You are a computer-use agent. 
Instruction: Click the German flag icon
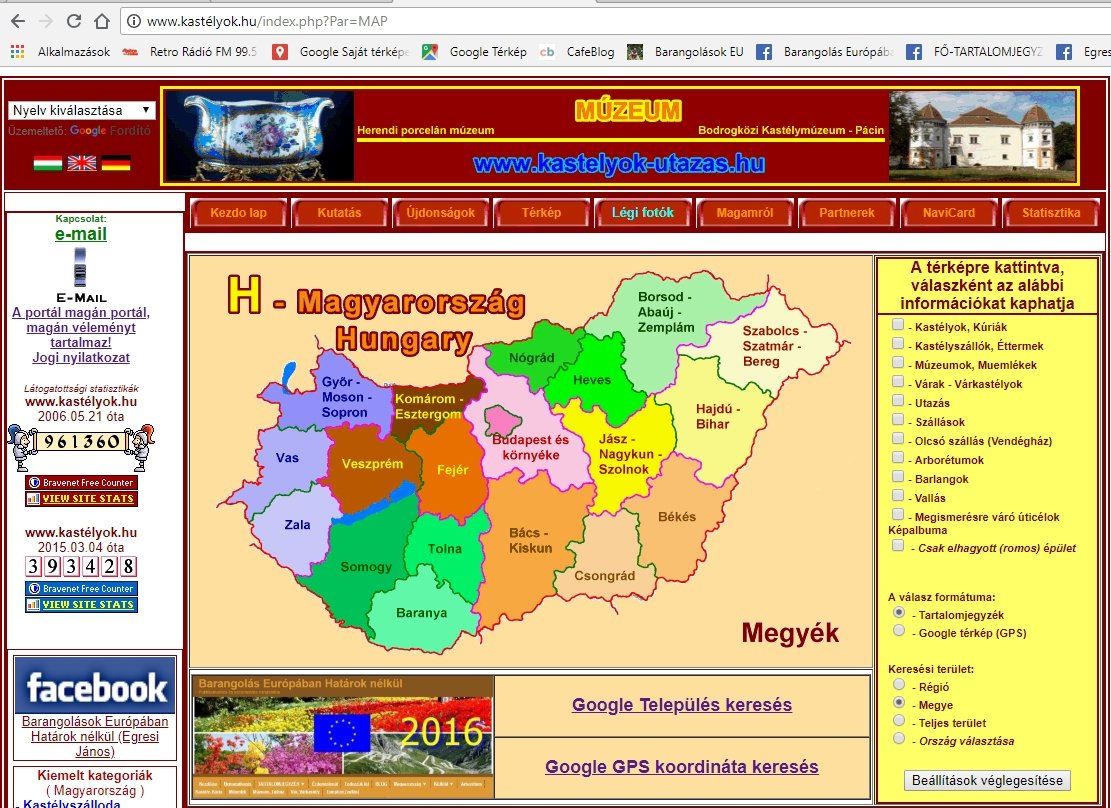[x=115, y=162]
